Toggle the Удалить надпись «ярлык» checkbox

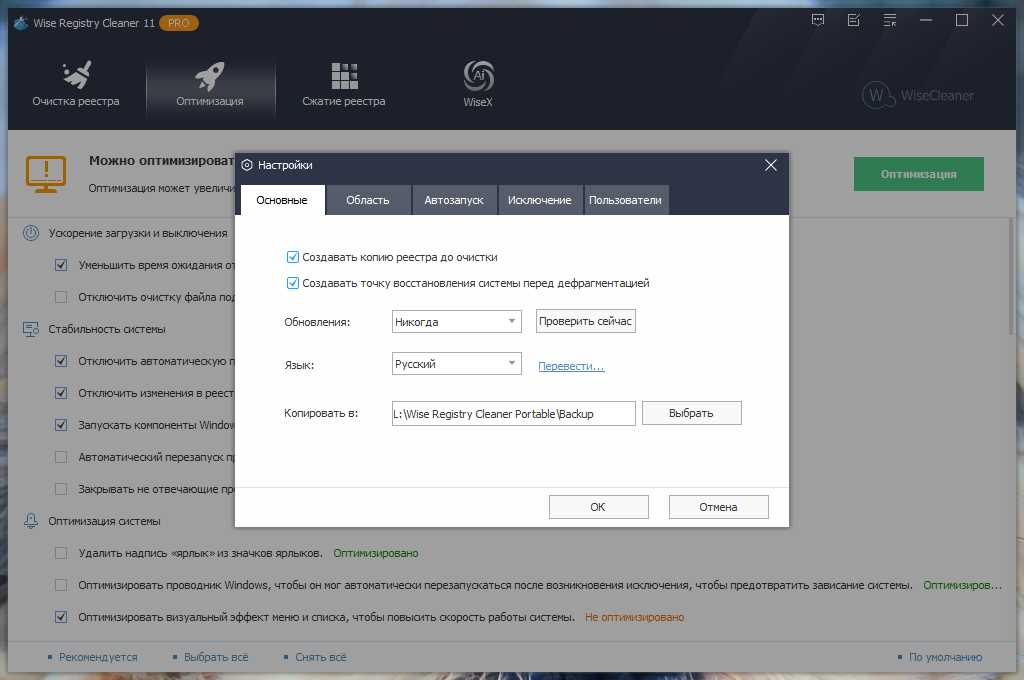pos(61,553)
